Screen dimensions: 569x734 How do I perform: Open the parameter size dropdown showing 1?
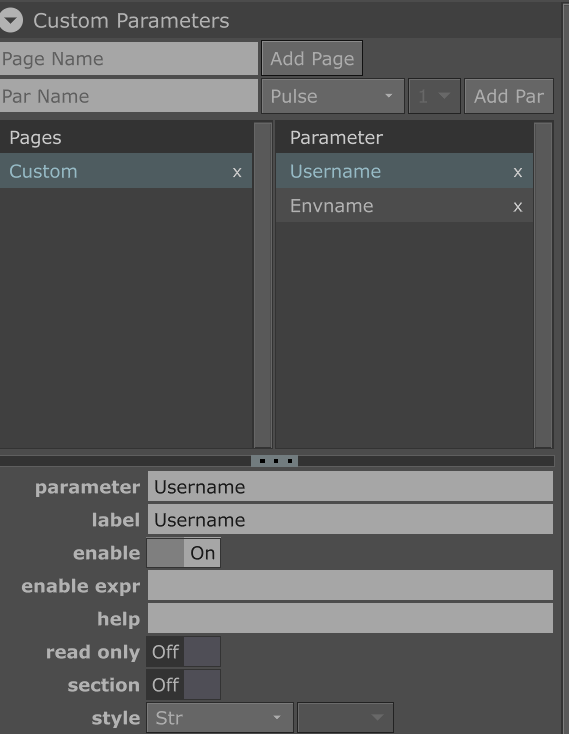pyautogui.click(x=434, y=96)
